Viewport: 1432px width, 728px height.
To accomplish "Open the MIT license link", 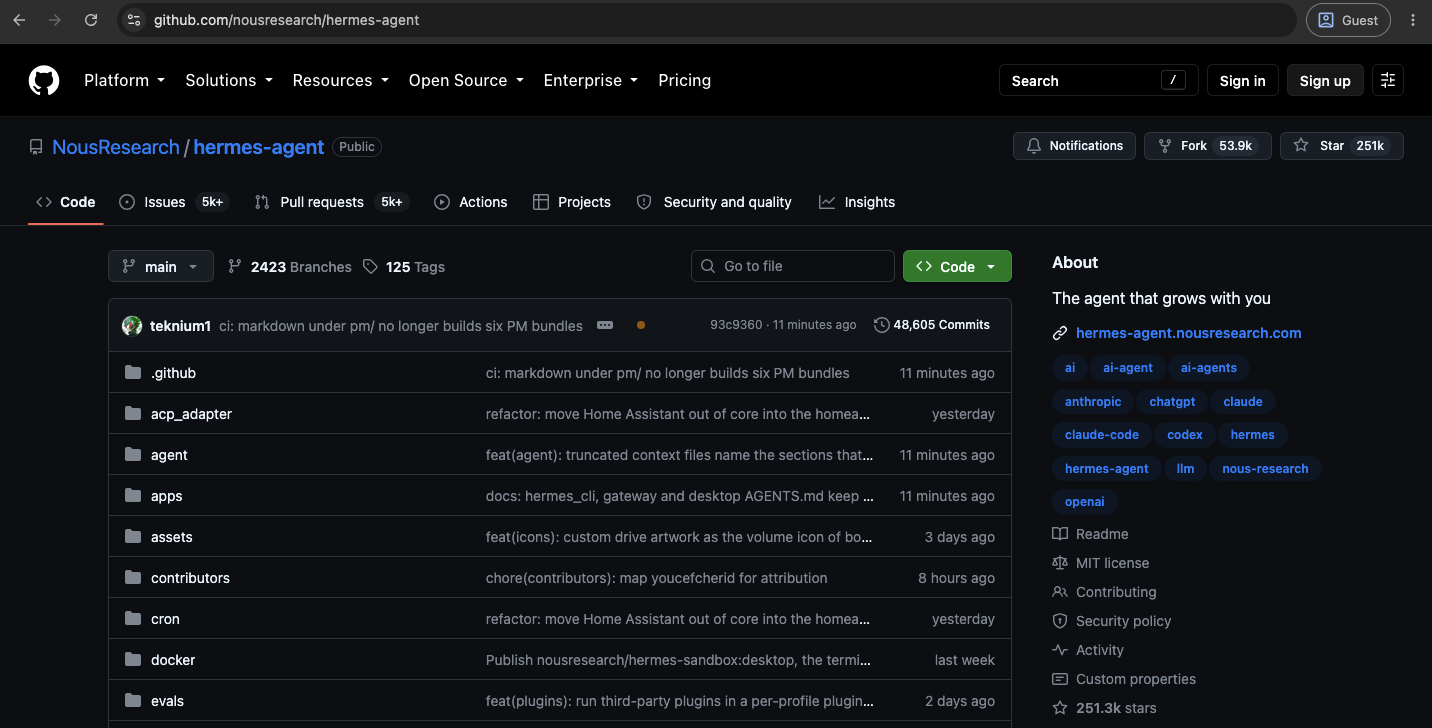I will point(1100,563).
